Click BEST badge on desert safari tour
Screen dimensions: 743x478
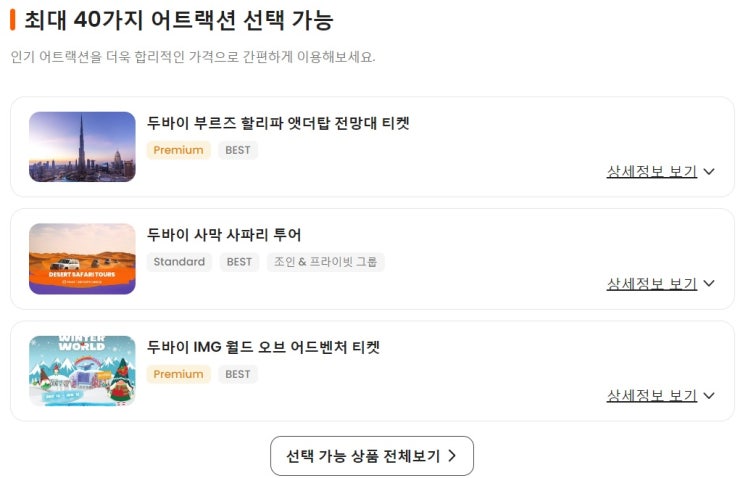click(239, 262)
